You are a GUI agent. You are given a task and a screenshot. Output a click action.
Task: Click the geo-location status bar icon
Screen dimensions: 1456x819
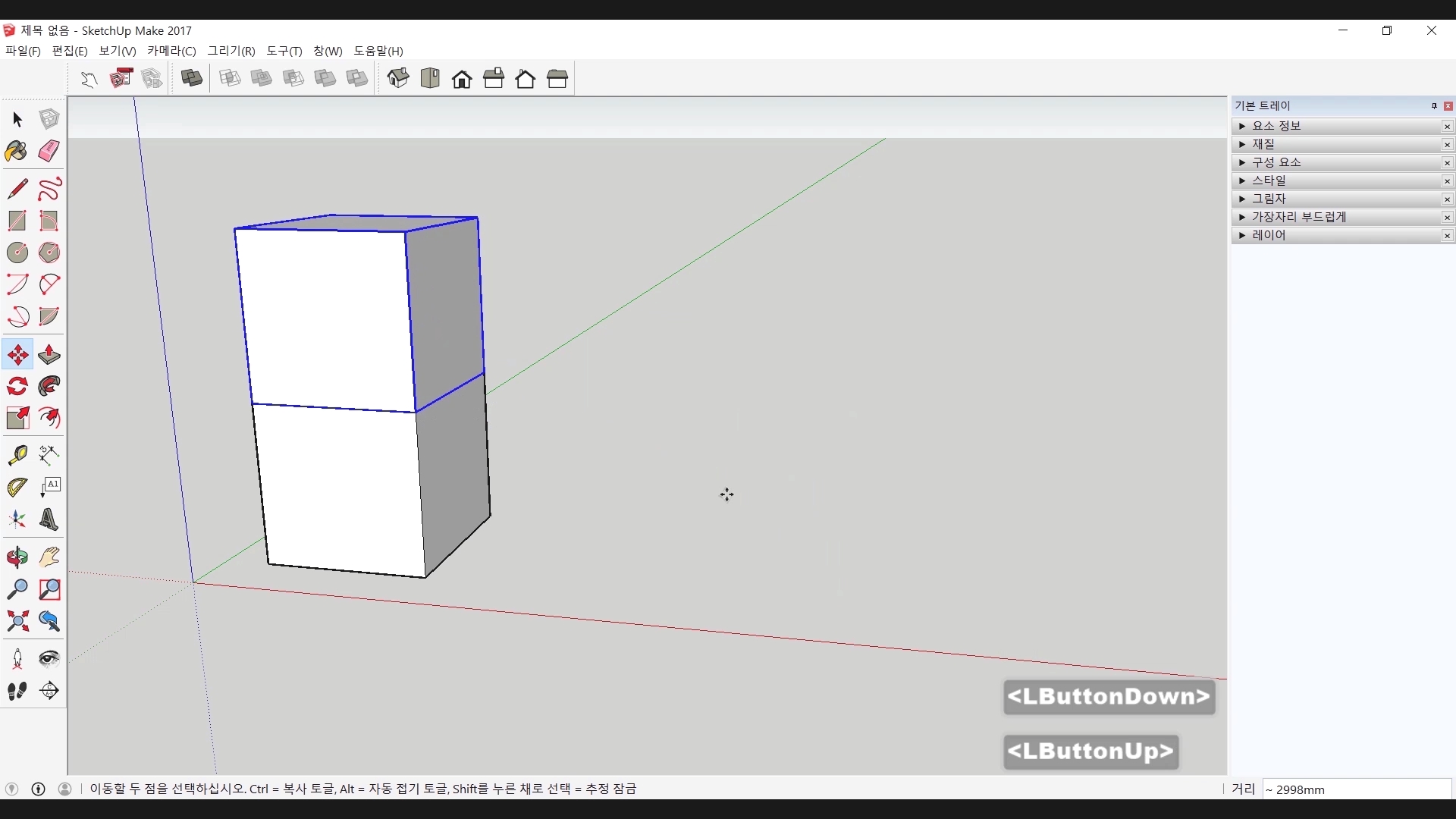pyautogui.click(x=11, y=789)
